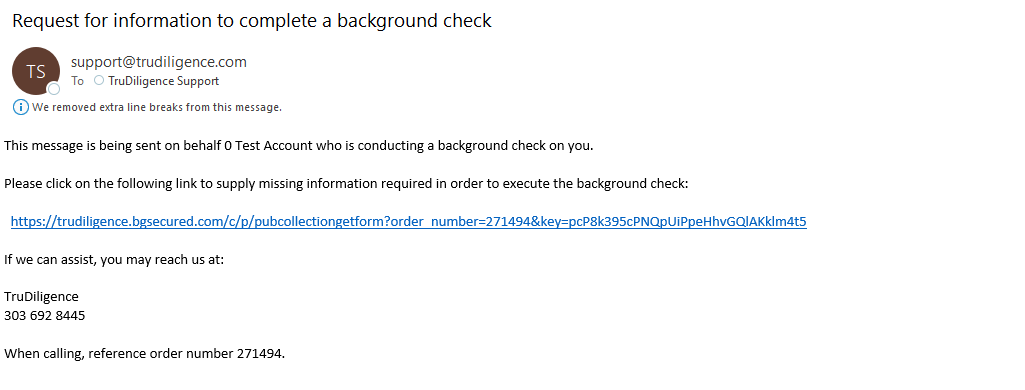Click the To label in header
This screenshot has width=1025, height=390.
[x=78, y=81]
